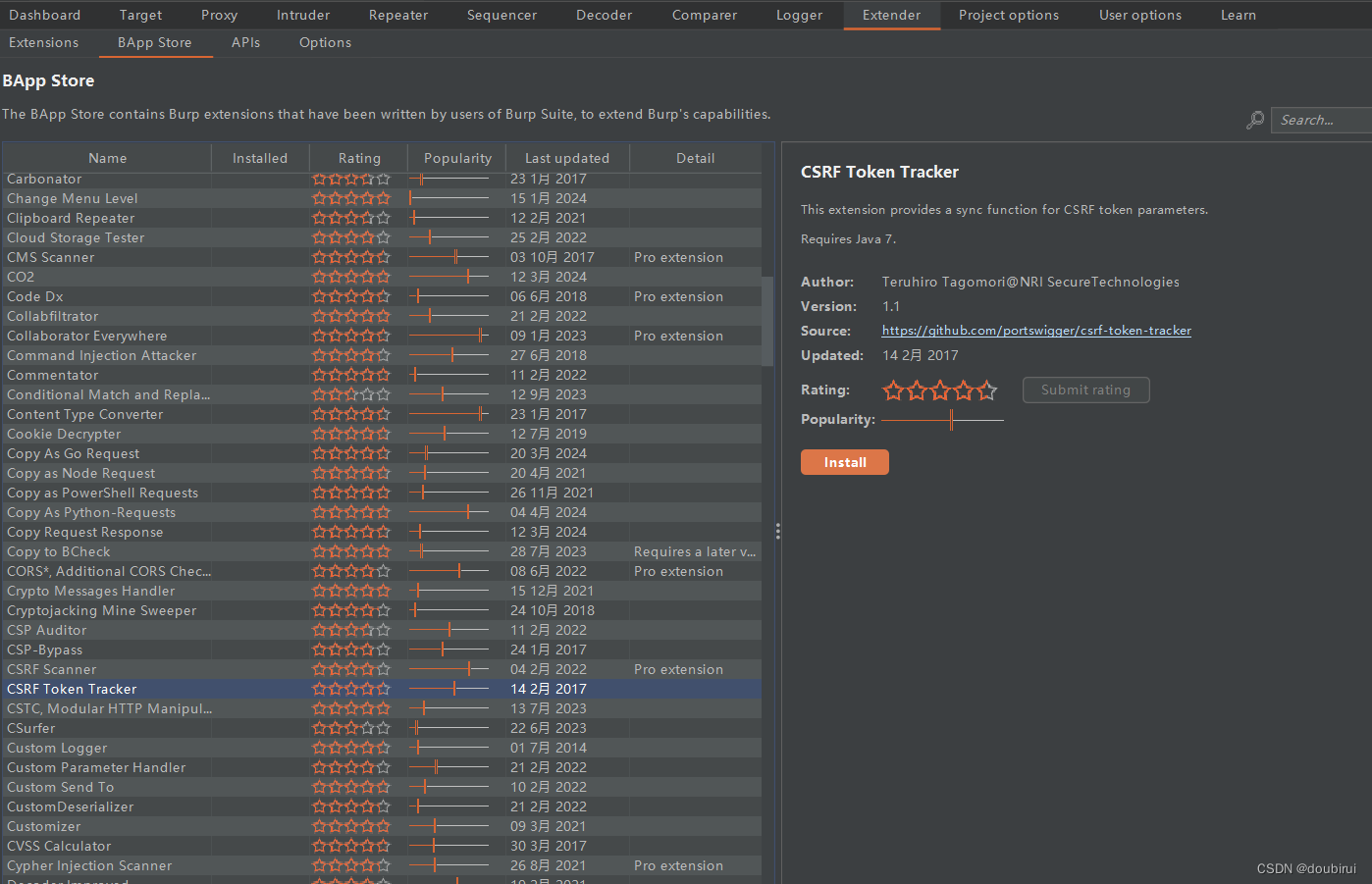Viewport: 1372px width, 884px height.
Task: Select Copy As Python-Requests row
Action: pos(382,512)
